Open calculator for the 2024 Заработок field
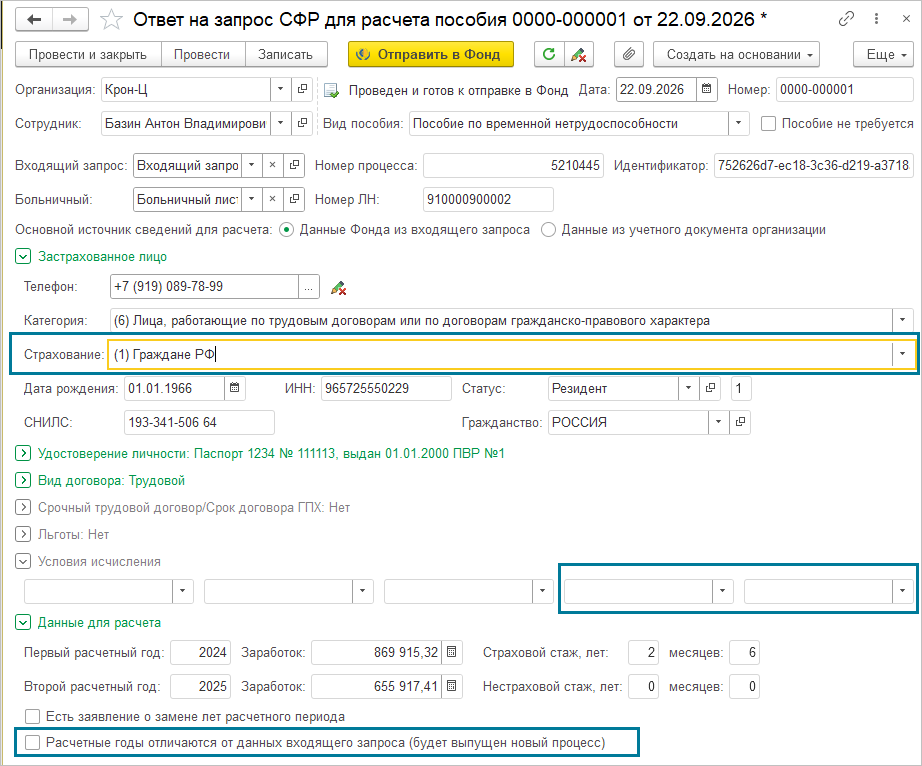 452,652
